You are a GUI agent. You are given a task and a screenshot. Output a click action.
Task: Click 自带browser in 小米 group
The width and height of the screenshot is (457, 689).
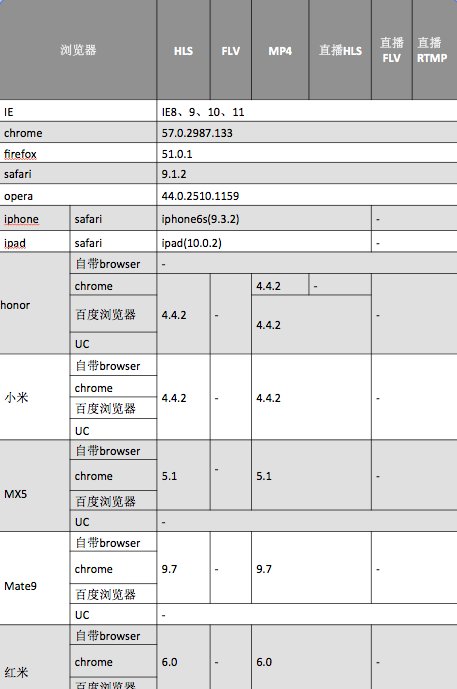coord(113,365)
